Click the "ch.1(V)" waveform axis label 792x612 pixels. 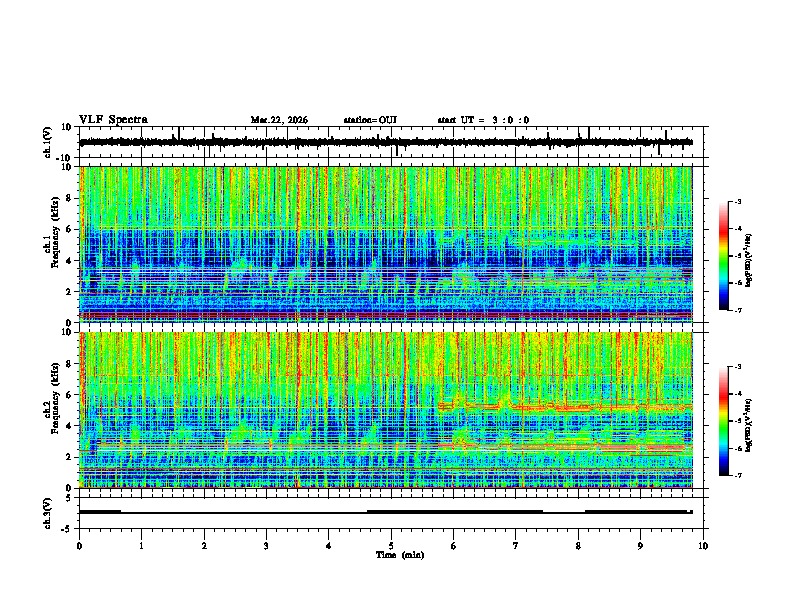pos(48,142)
